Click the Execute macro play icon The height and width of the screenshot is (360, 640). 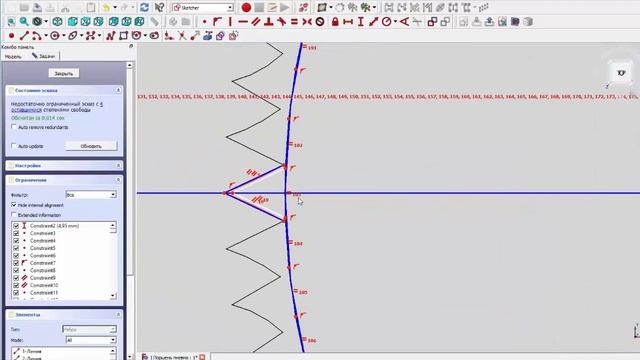pos(285,7)
